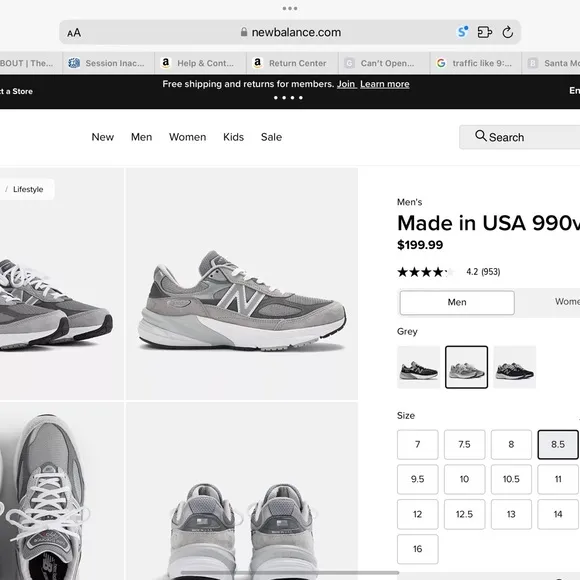This screenshot has height=580, width=580.
Task: Select size 7
Action: coord(418,444)
